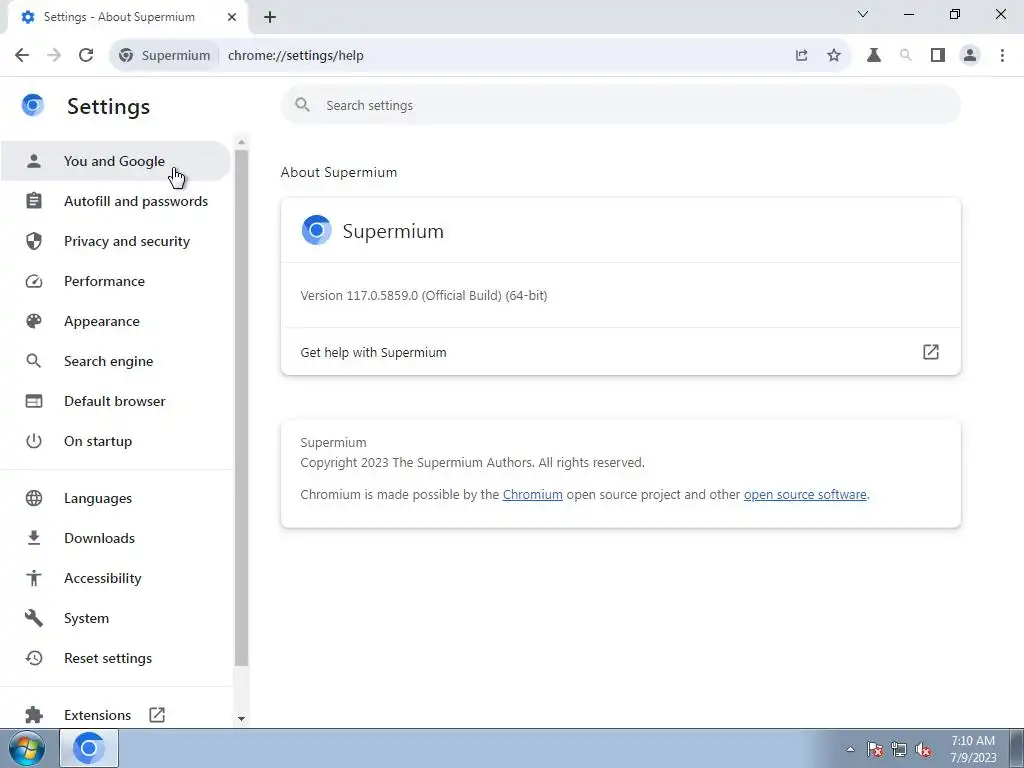Toggle the side panel icon
Viewport: 1024px width, 768px height.
point(938,56)
